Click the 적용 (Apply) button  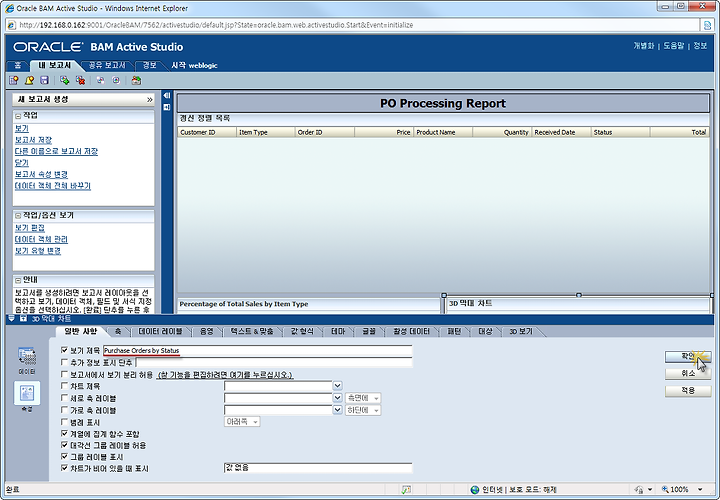click(x=688, y=390)
